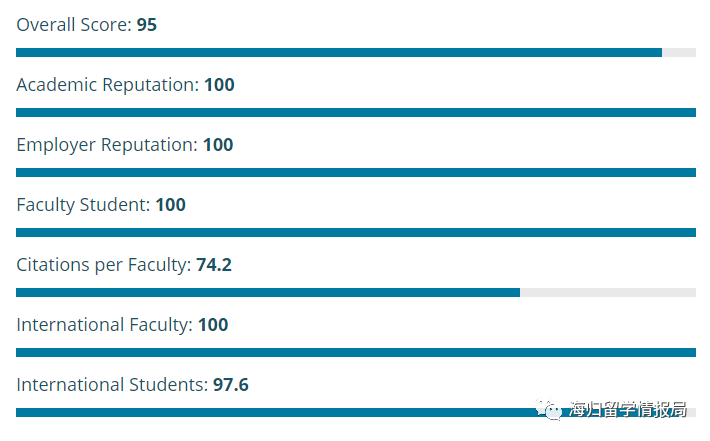710x441 pixels.
Task: Select the Citations per Faculty label
Action: tap(104, 265)
